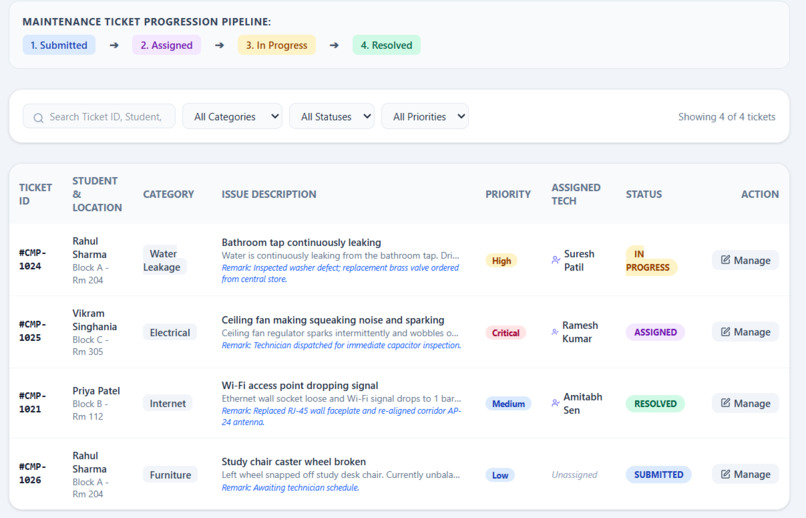Image resolution: width=806 pixels, height=518 pixels.
Task: Click the Ticket ID column header
Action: (35, 194)
